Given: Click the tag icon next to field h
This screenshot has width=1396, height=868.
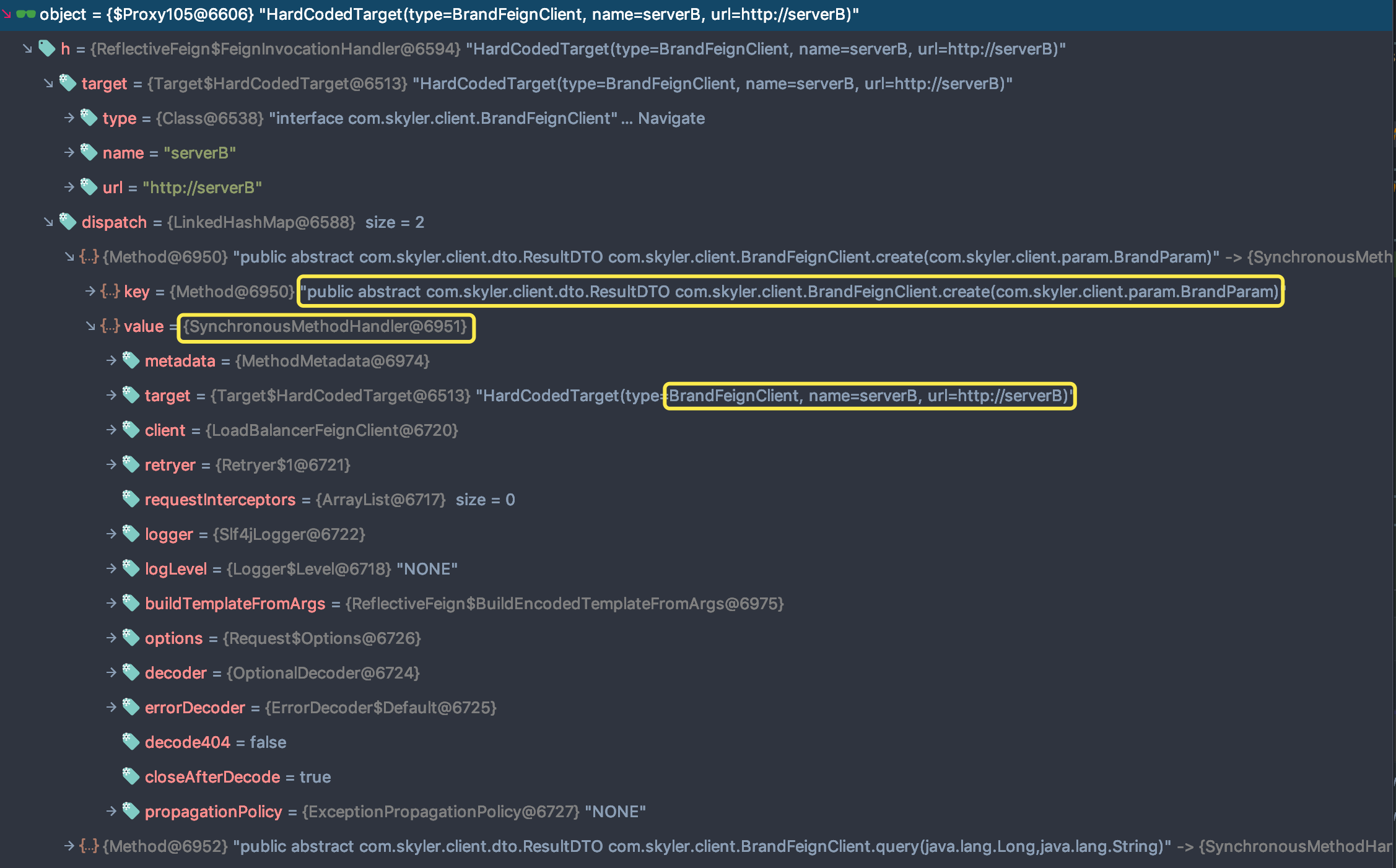Looking at the screenshot, I should (x=47, y=48).
